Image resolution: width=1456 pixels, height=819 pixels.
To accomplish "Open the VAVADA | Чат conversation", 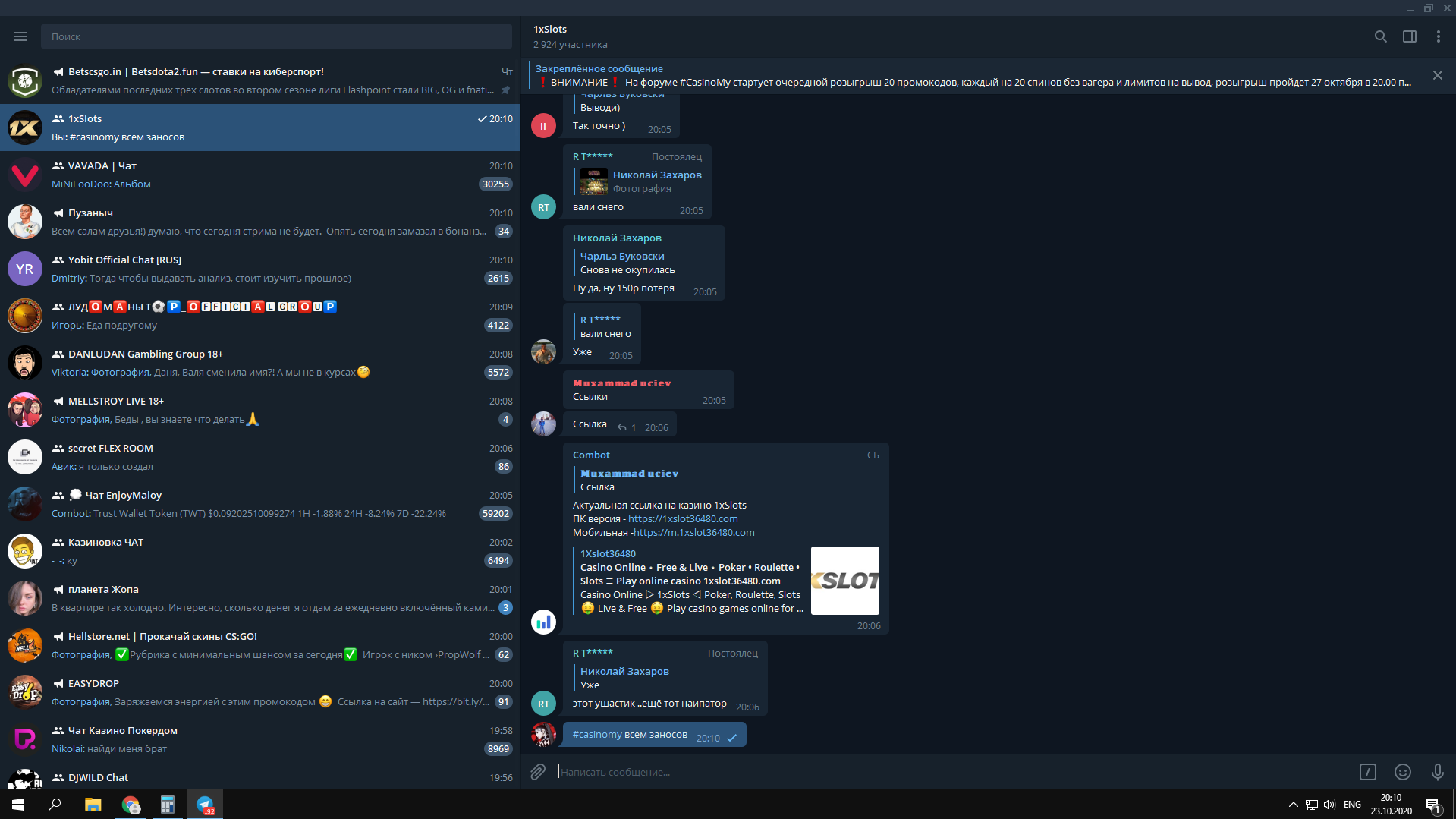I will point(260,175).
